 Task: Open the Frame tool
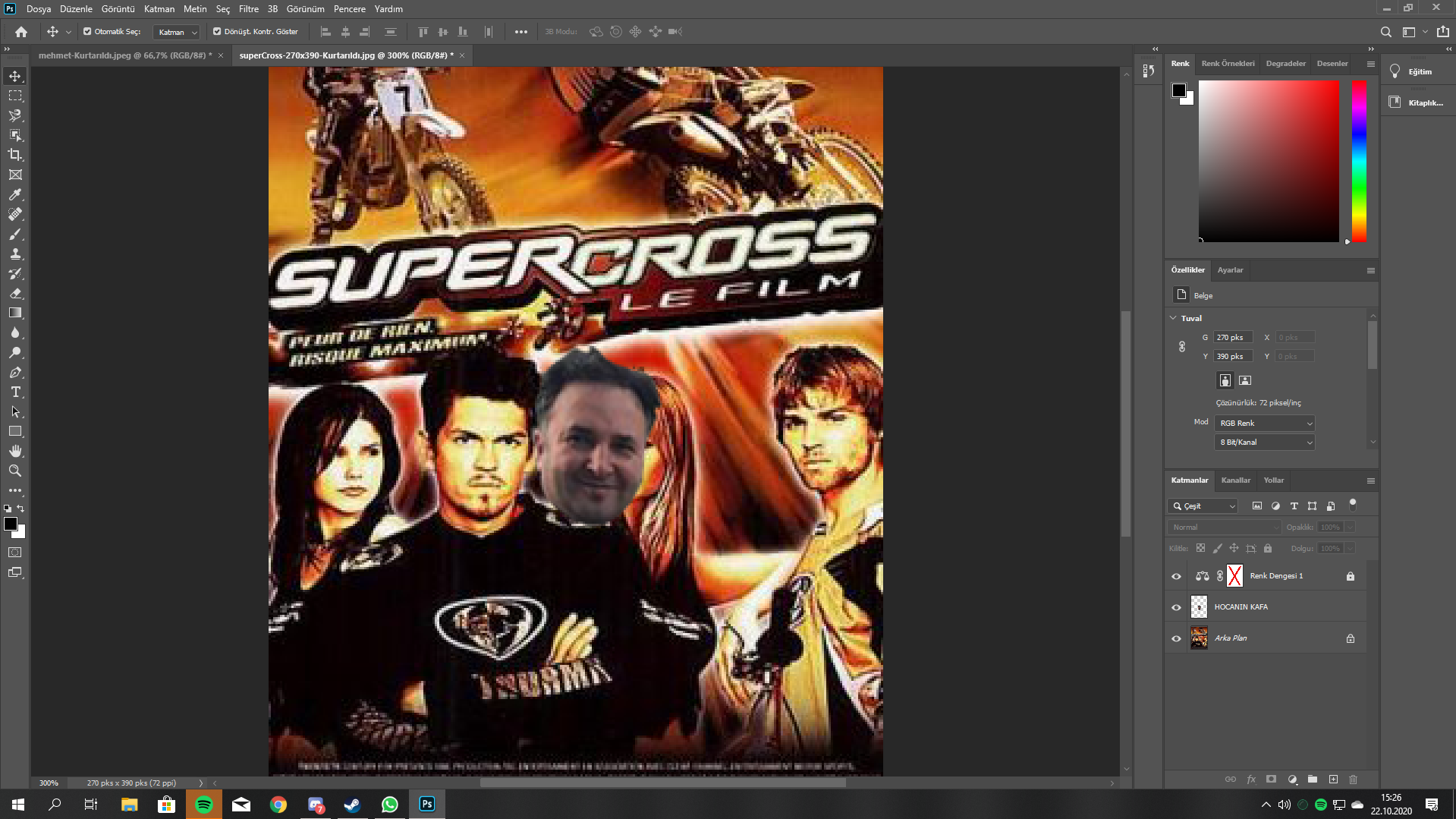pyautogui.click(x=15, y=175)
